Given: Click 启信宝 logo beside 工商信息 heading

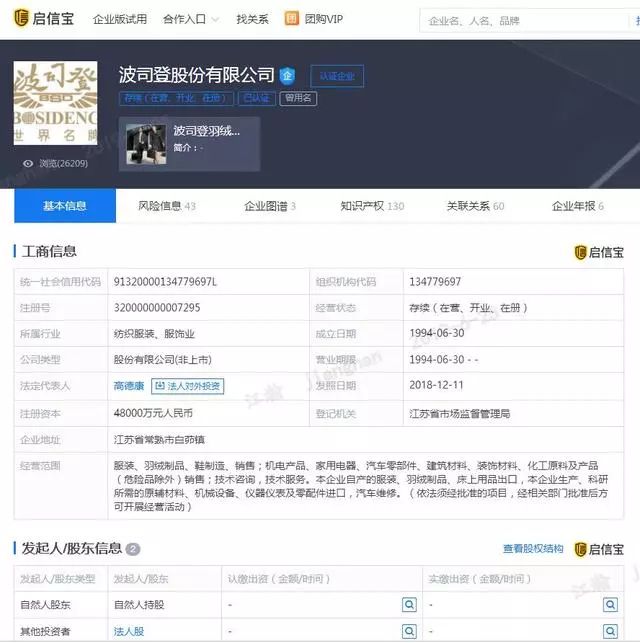Looking at the screenshot, I should tap(599, 252).
